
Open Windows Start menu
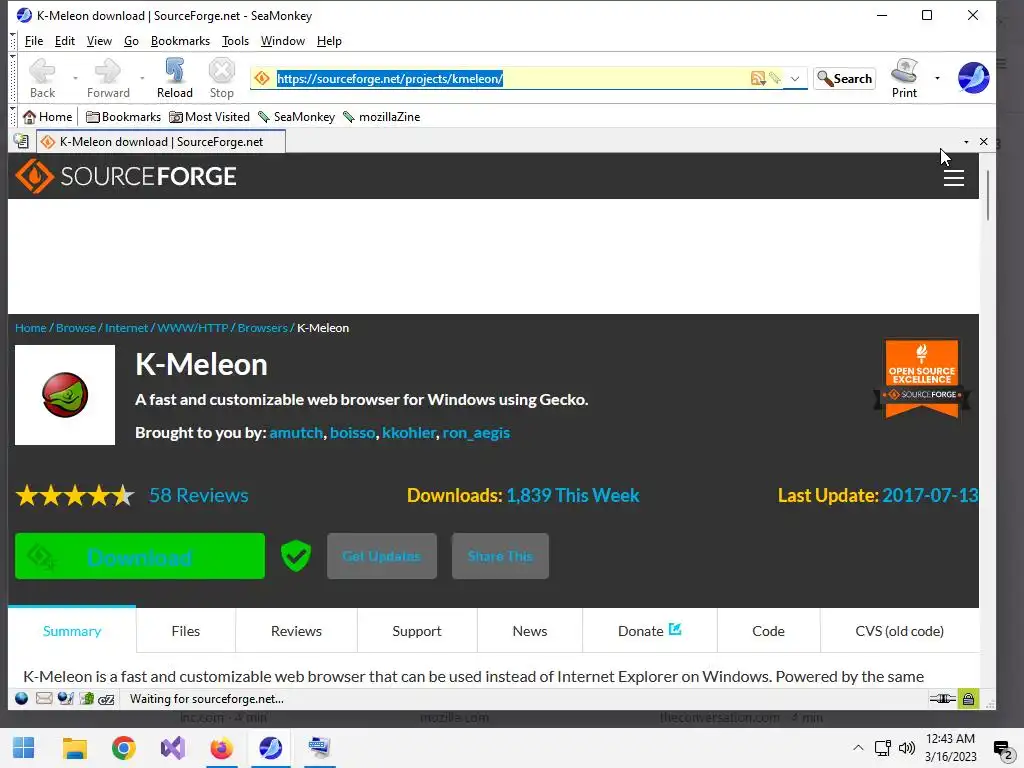(24, 748)
